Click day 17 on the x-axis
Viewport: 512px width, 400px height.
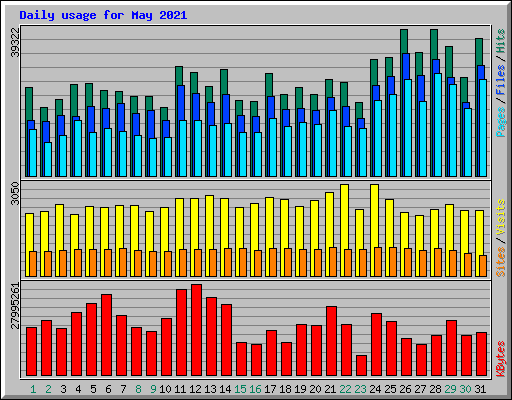270,389
